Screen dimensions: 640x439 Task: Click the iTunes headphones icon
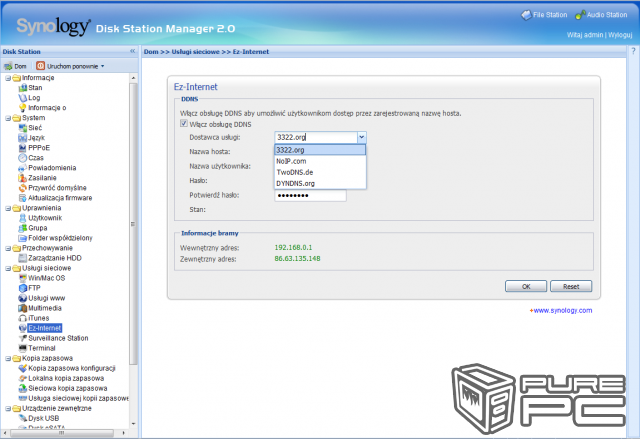click(23, 318)
